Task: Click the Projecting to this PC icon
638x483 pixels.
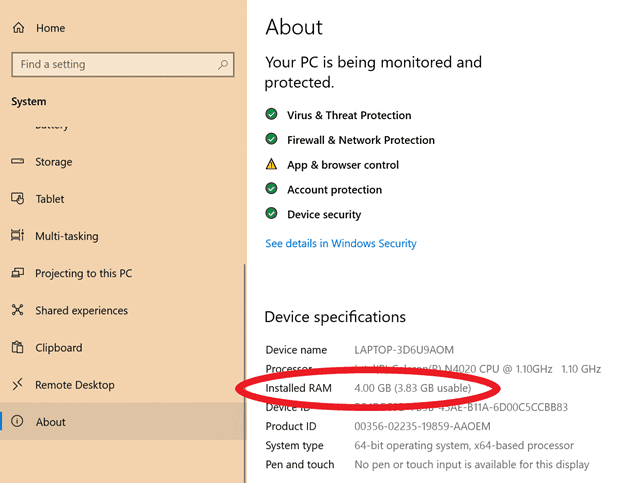Action: click(x=17, y=273)
